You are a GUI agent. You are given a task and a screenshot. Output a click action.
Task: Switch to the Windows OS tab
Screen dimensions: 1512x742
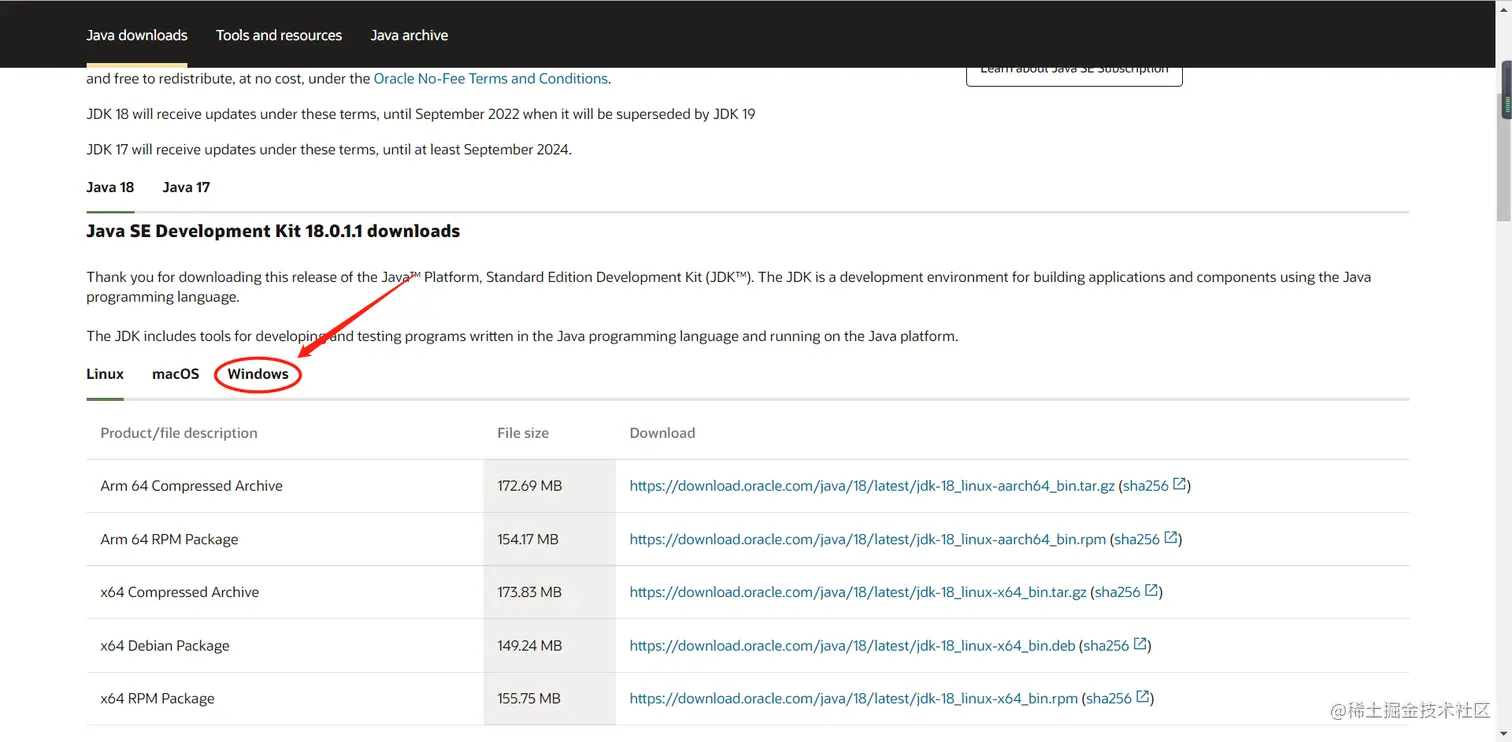pos(258,374)
